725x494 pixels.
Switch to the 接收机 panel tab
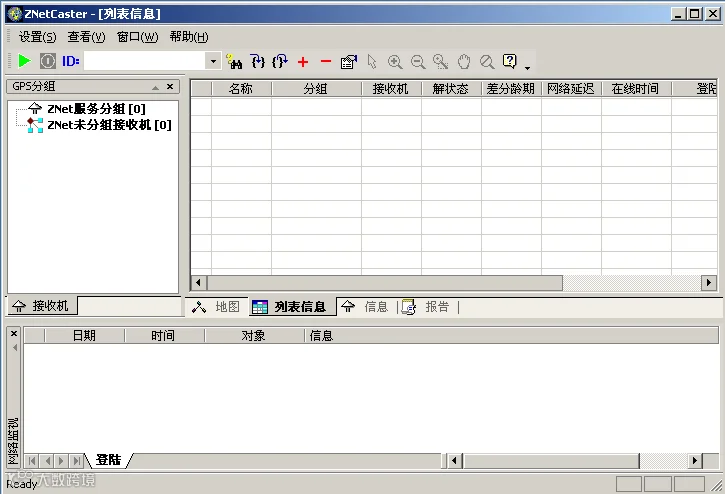(x=43, y=306)
